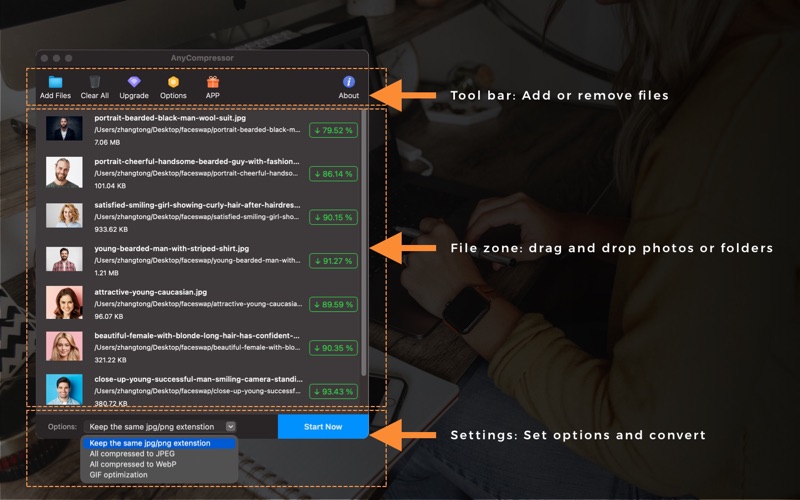Open the About info icon

[x=348, y=82]
